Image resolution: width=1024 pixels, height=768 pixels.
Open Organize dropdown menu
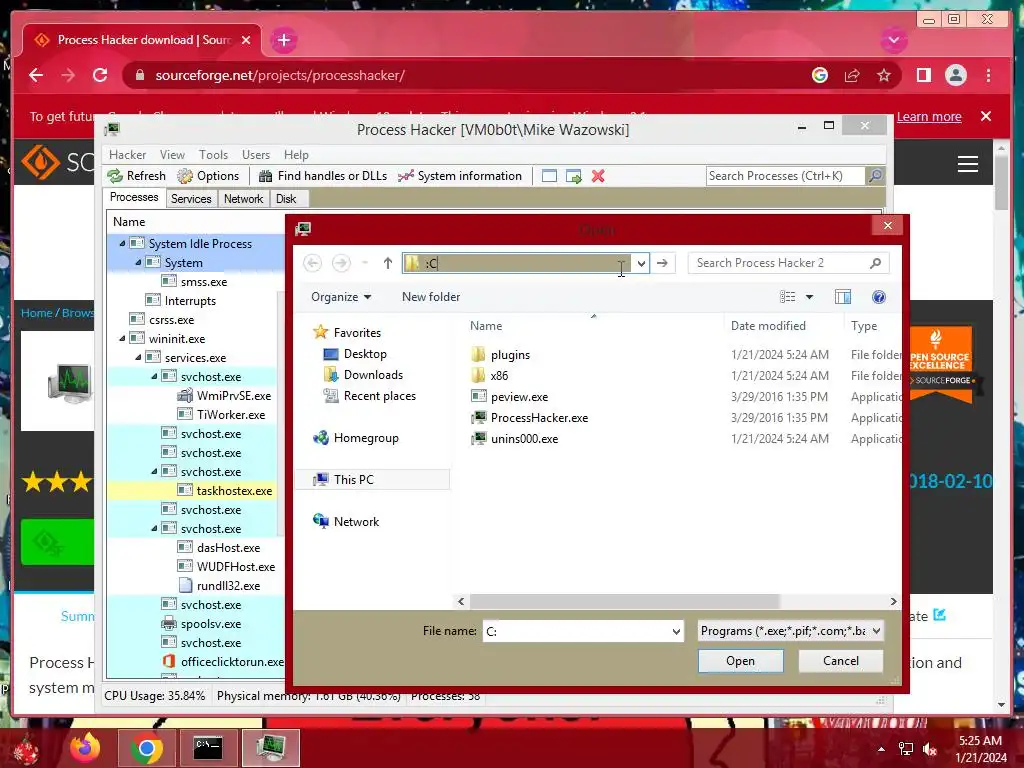pyautogui.click(x=341, y=297)
